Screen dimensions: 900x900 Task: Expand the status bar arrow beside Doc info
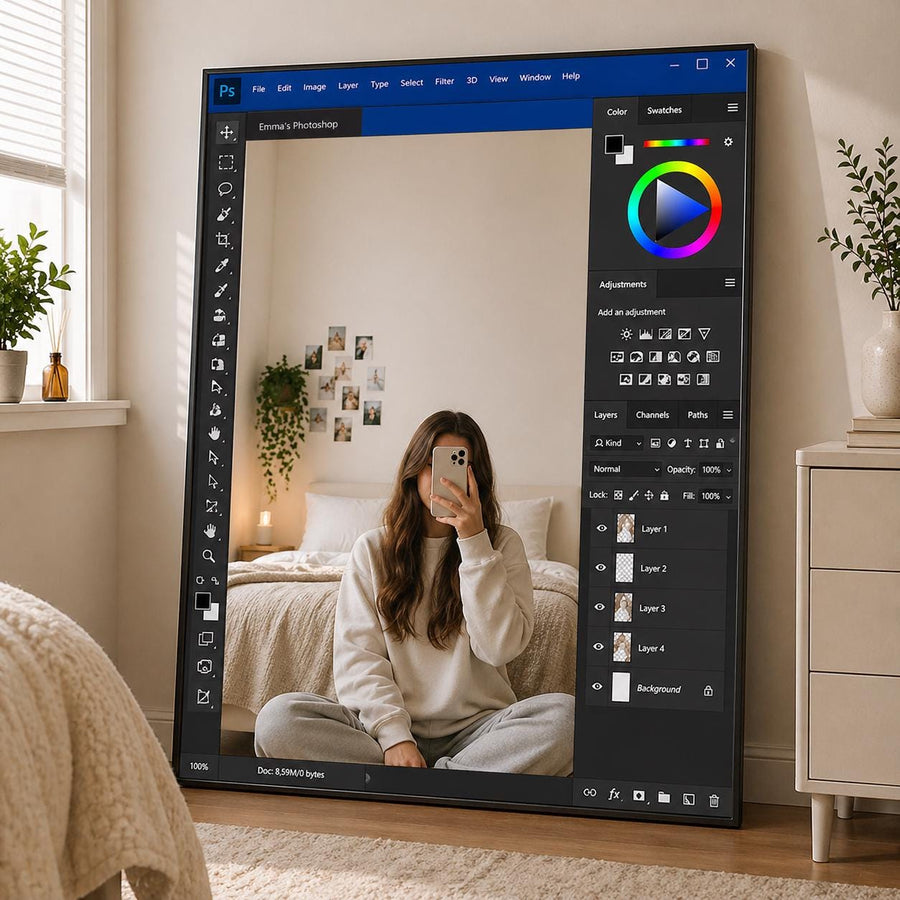[367, 778]
